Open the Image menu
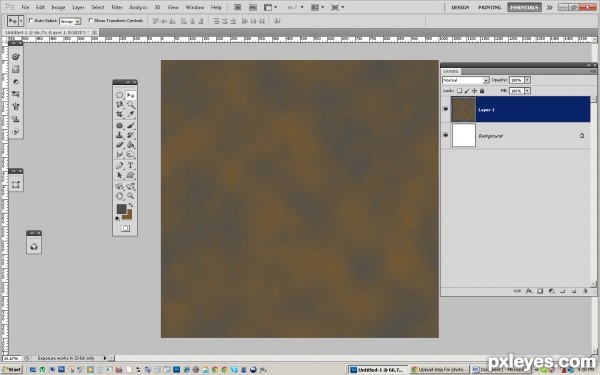 coord(58,7)
